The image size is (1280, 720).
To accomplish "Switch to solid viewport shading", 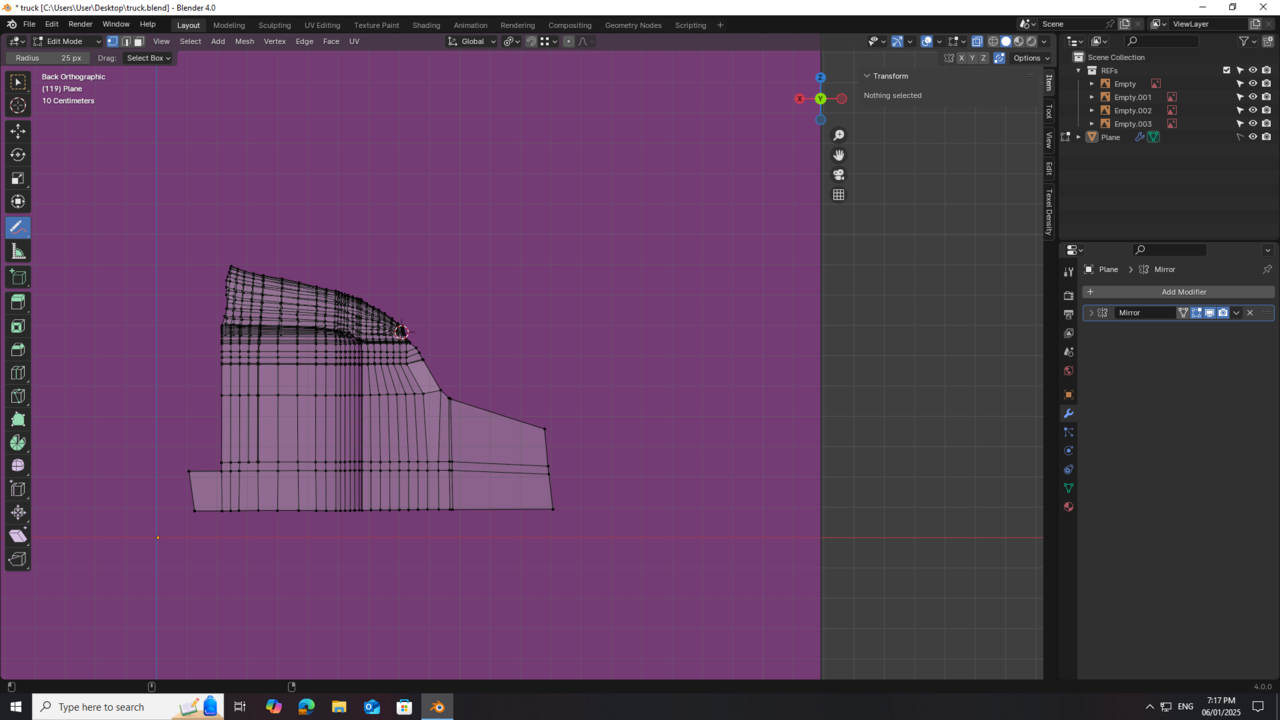I will click(1006, 41).
